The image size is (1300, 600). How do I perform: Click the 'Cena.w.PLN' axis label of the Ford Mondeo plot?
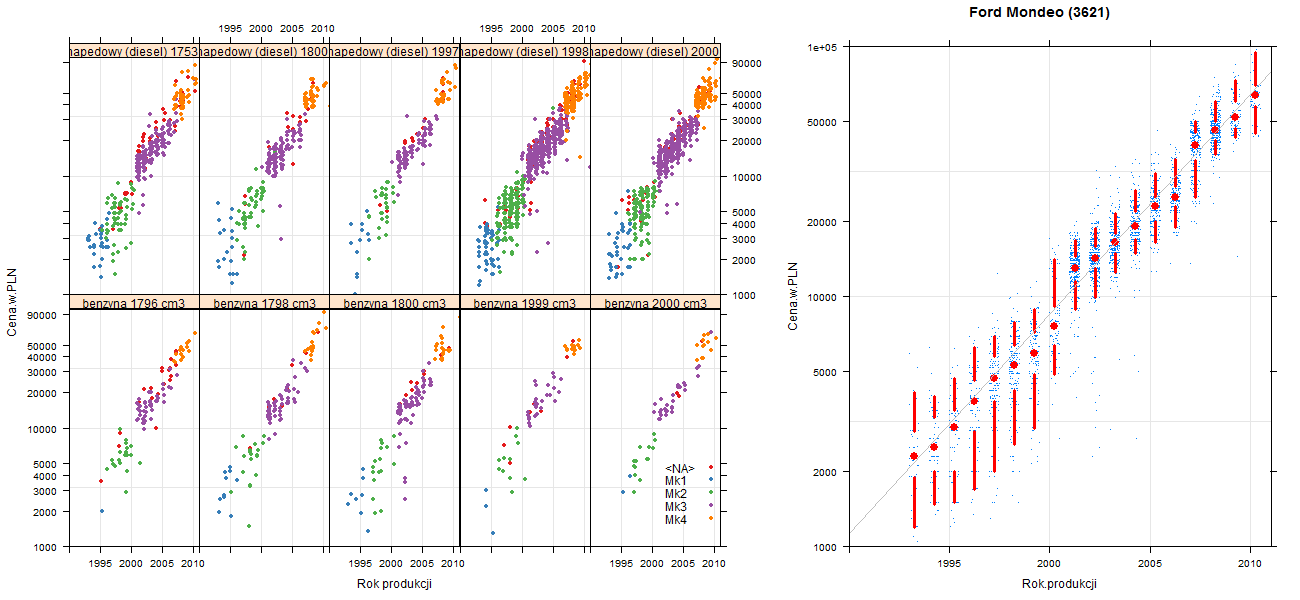(x=792, y=296)
